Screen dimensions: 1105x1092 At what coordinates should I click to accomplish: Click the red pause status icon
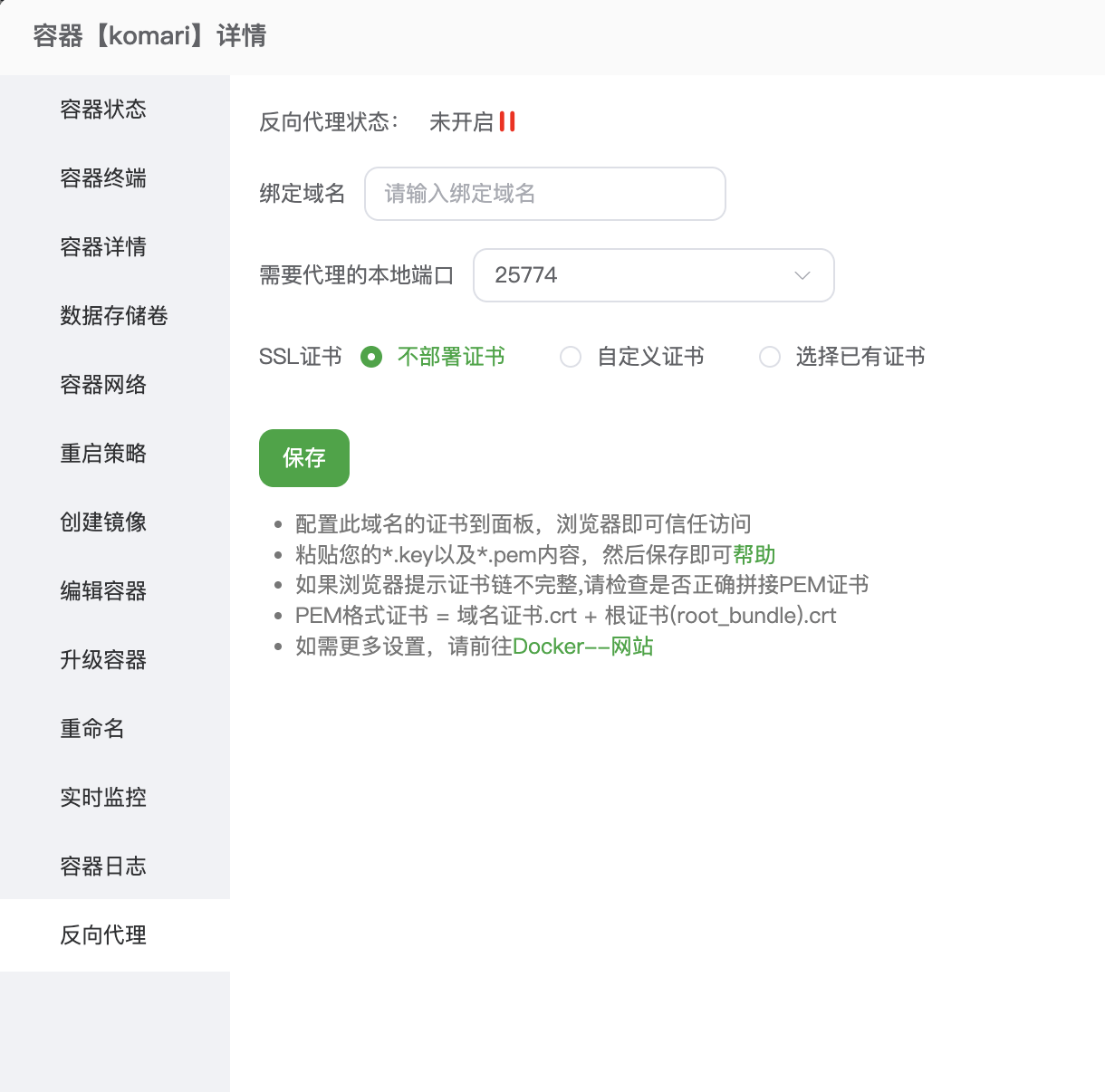point(507,121)
